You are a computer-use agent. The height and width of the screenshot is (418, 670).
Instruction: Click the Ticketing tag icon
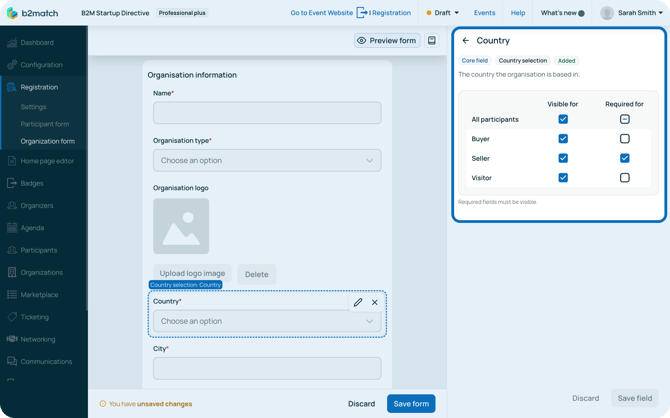pyautogui.click(x=12, y=317)
